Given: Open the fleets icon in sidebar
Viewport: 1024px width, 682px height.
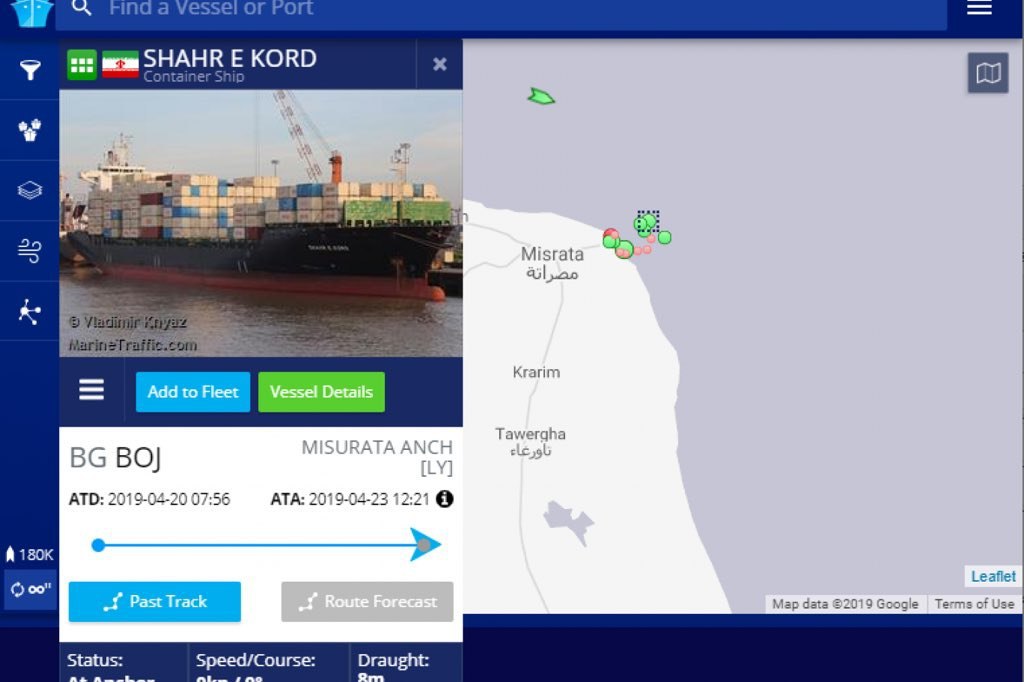Looking at the screenshot, I should (29, 130).
